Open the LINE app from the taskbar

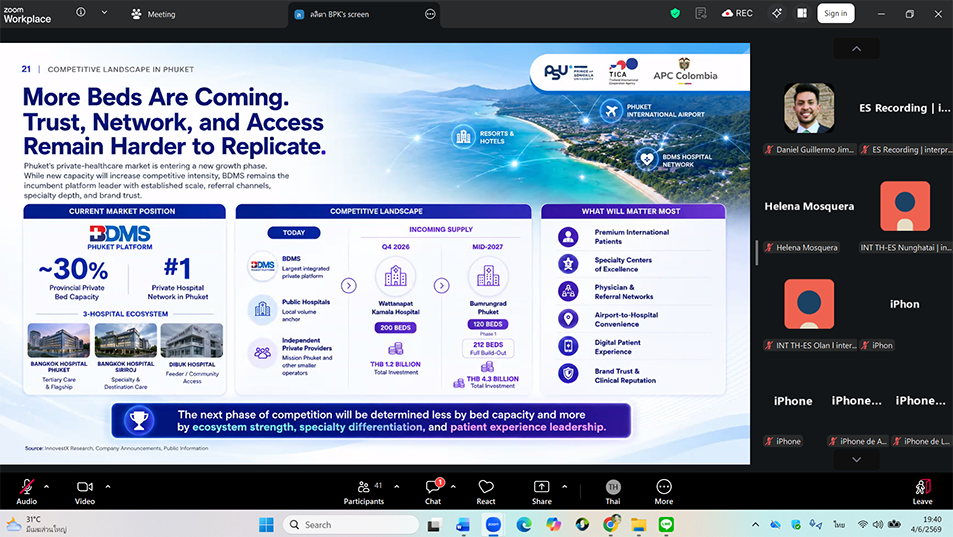click(x=667, y=525)
